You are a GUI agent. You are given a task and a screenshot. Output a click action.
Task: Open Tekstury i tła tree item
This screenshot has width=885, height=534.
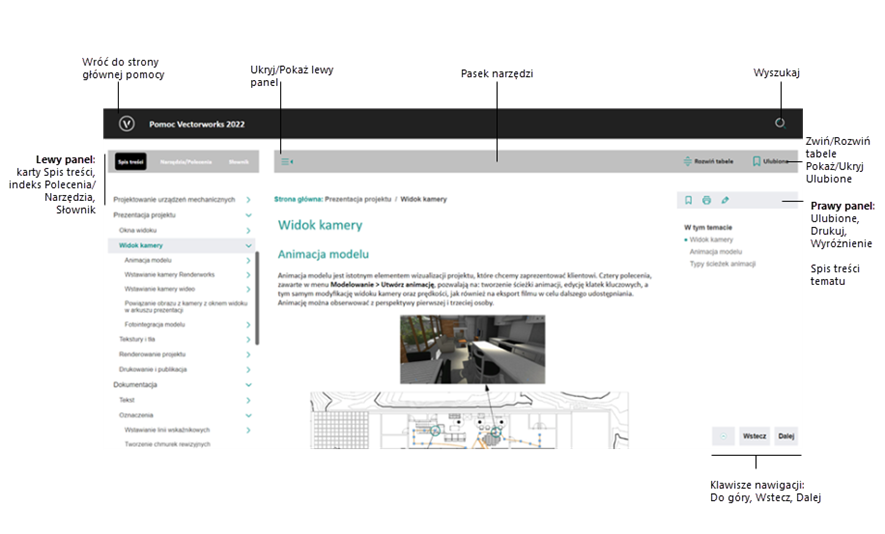[x=137, y=339]
